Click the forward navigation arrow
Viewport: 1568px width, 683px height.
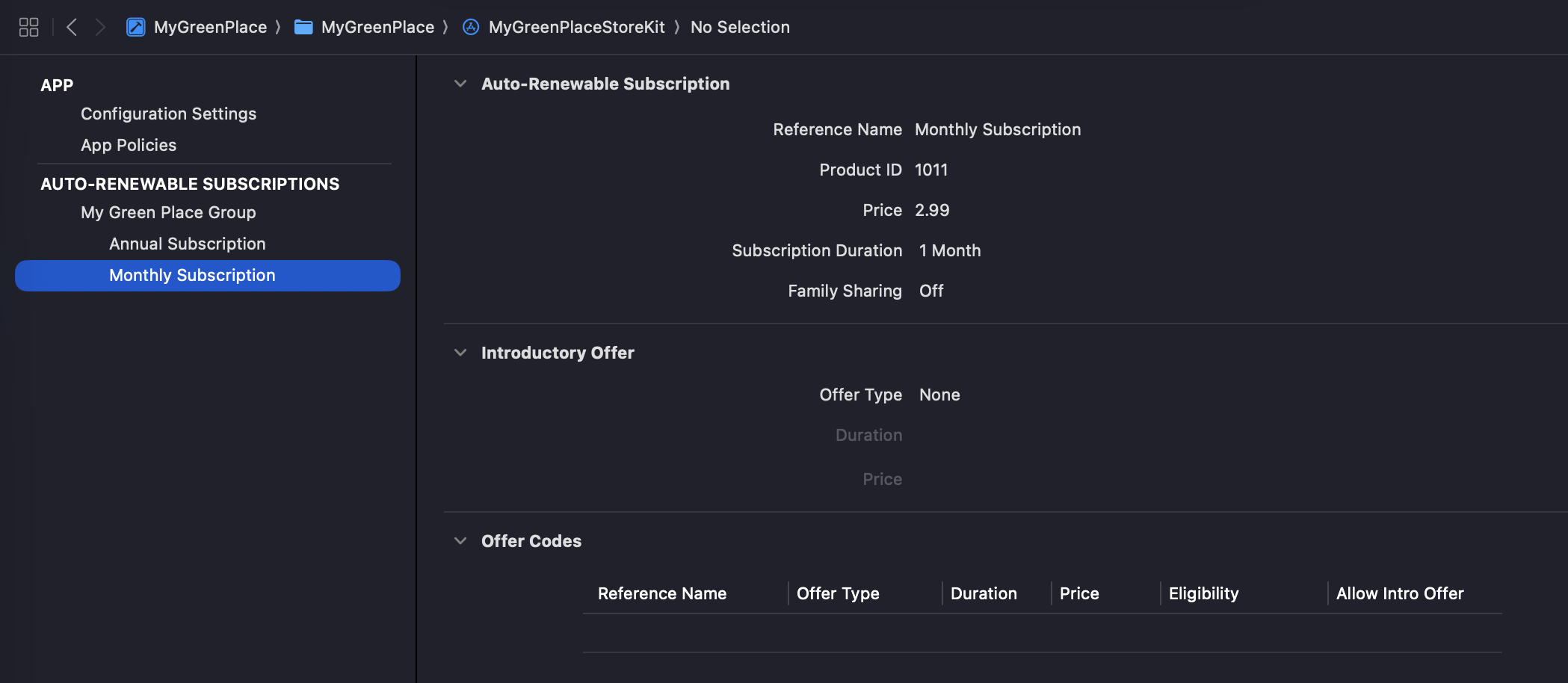(x=102, y=27)
